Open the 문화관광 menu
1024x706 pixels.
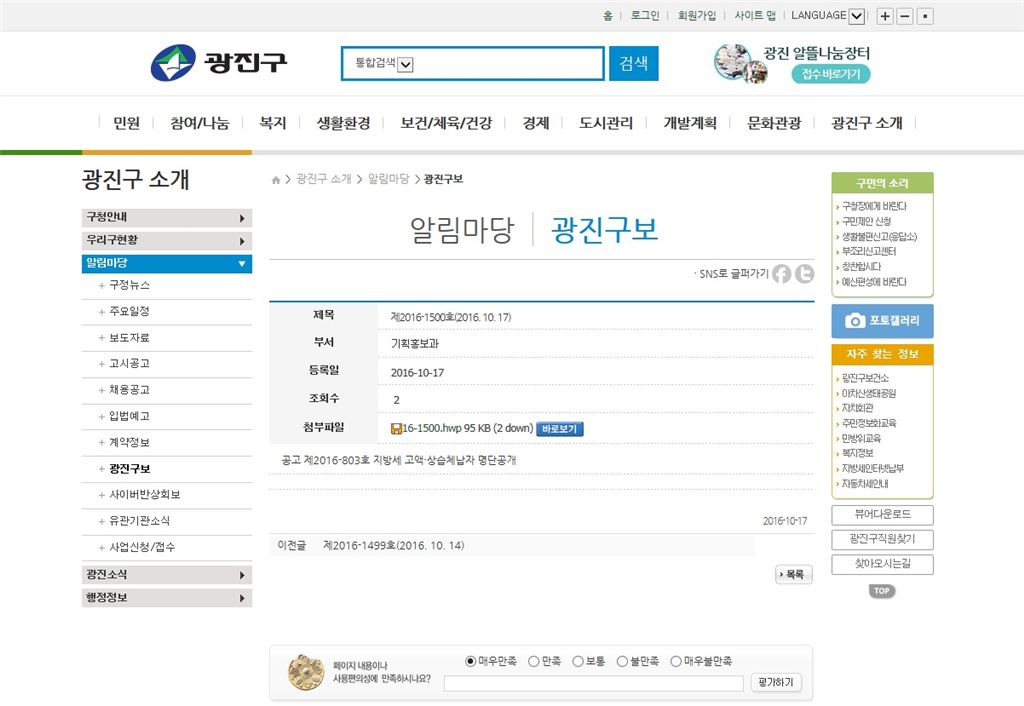pos(774,122)
